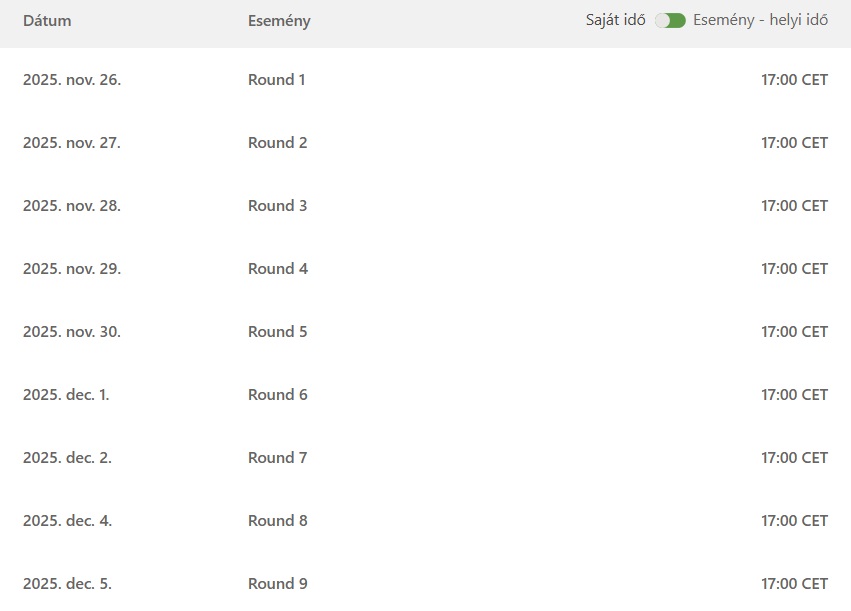
Task: Open the Round 2 event
Action: 277,143
